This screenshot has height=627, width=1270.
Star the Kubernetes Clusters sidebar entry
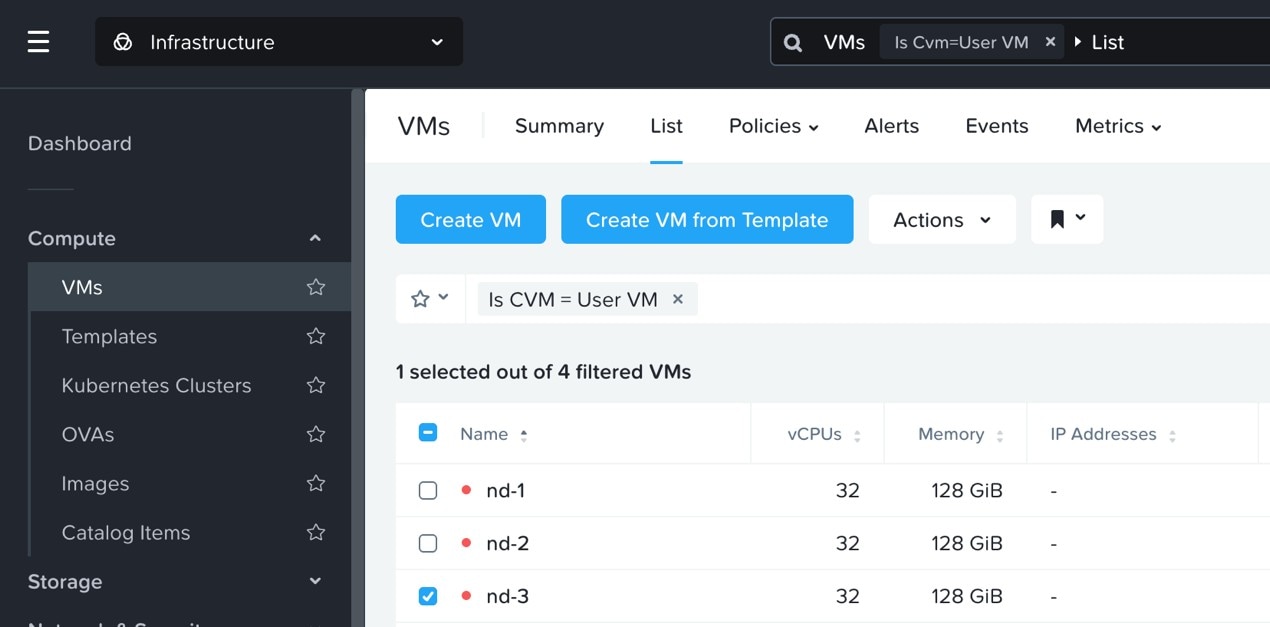[x=316, y=385]
